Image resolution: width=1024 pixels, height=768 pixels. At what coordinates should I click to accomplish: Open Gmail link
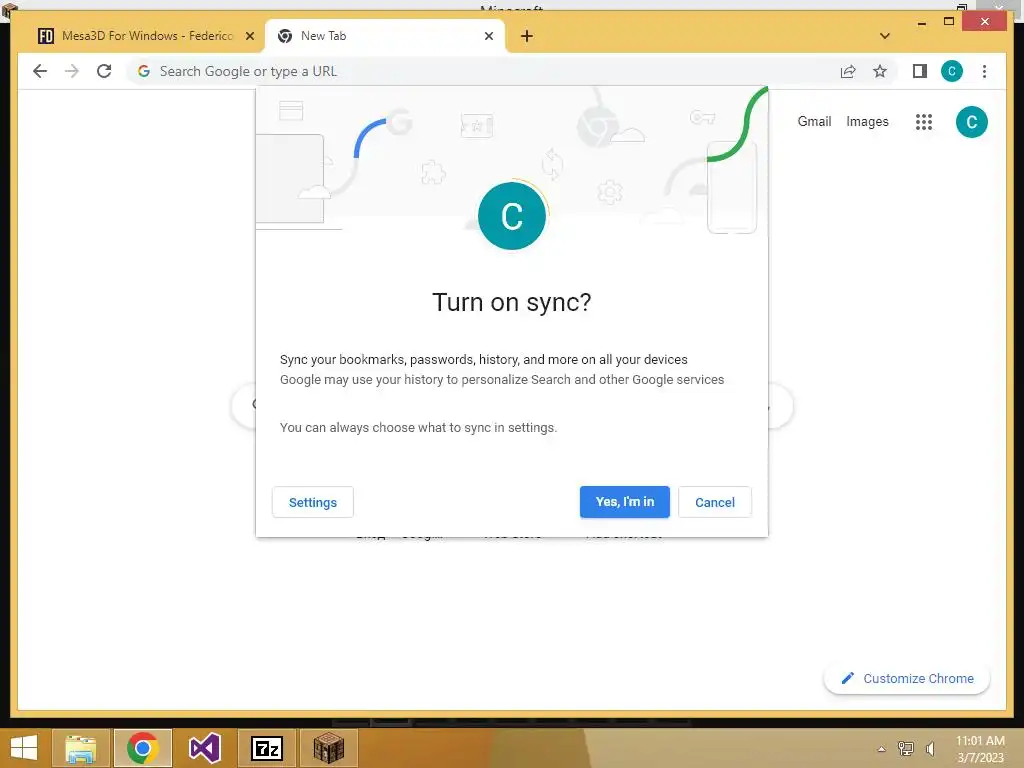(x=814, y=121)
